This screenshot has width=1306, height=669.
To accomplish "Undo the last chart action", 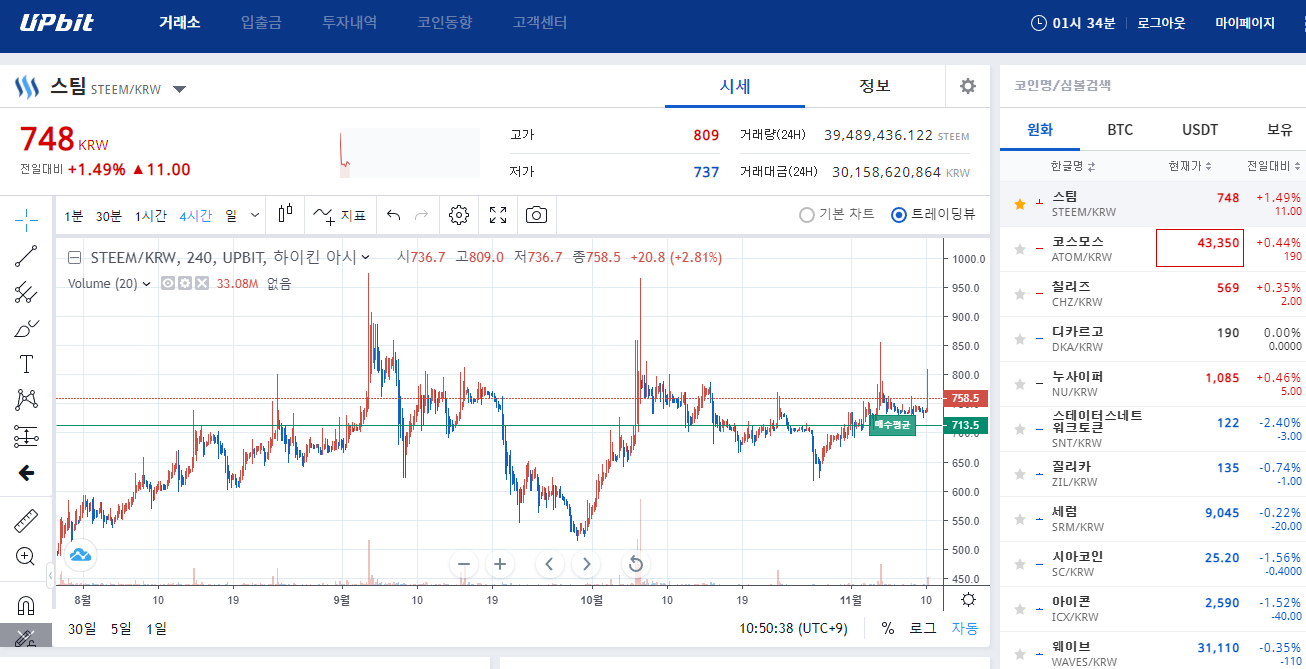I will [x=393, y=214].
